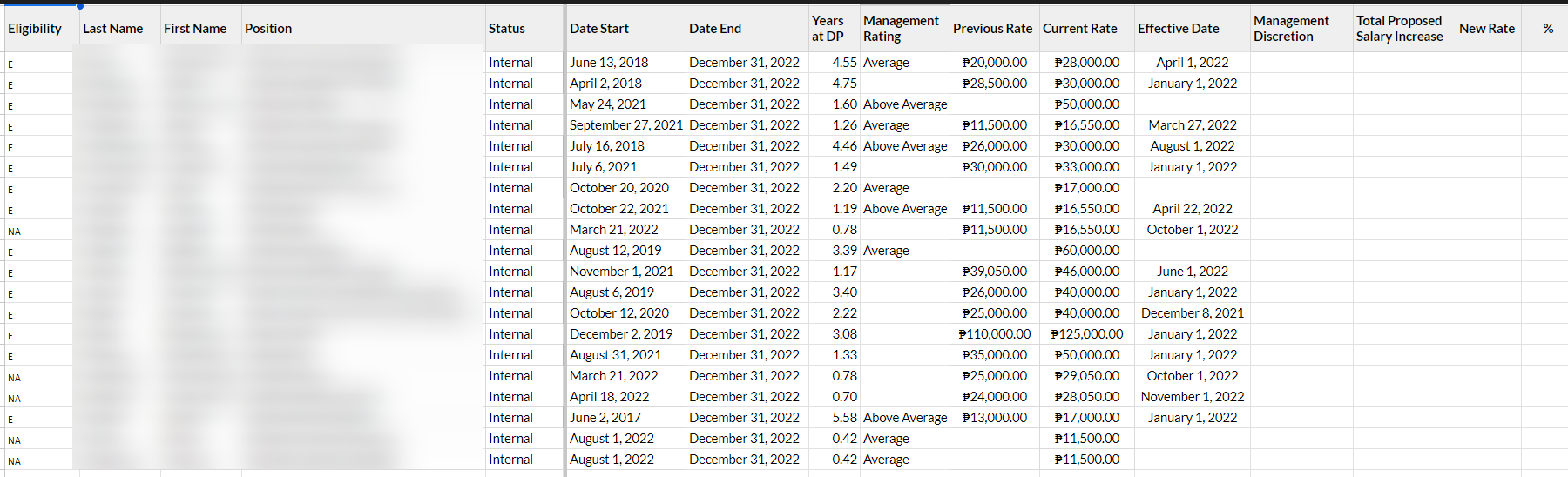Select the ₱60,000.00 current rate cell
Image resolution: width=1568 pixels, height=477 pixels.
point(1086,251)
